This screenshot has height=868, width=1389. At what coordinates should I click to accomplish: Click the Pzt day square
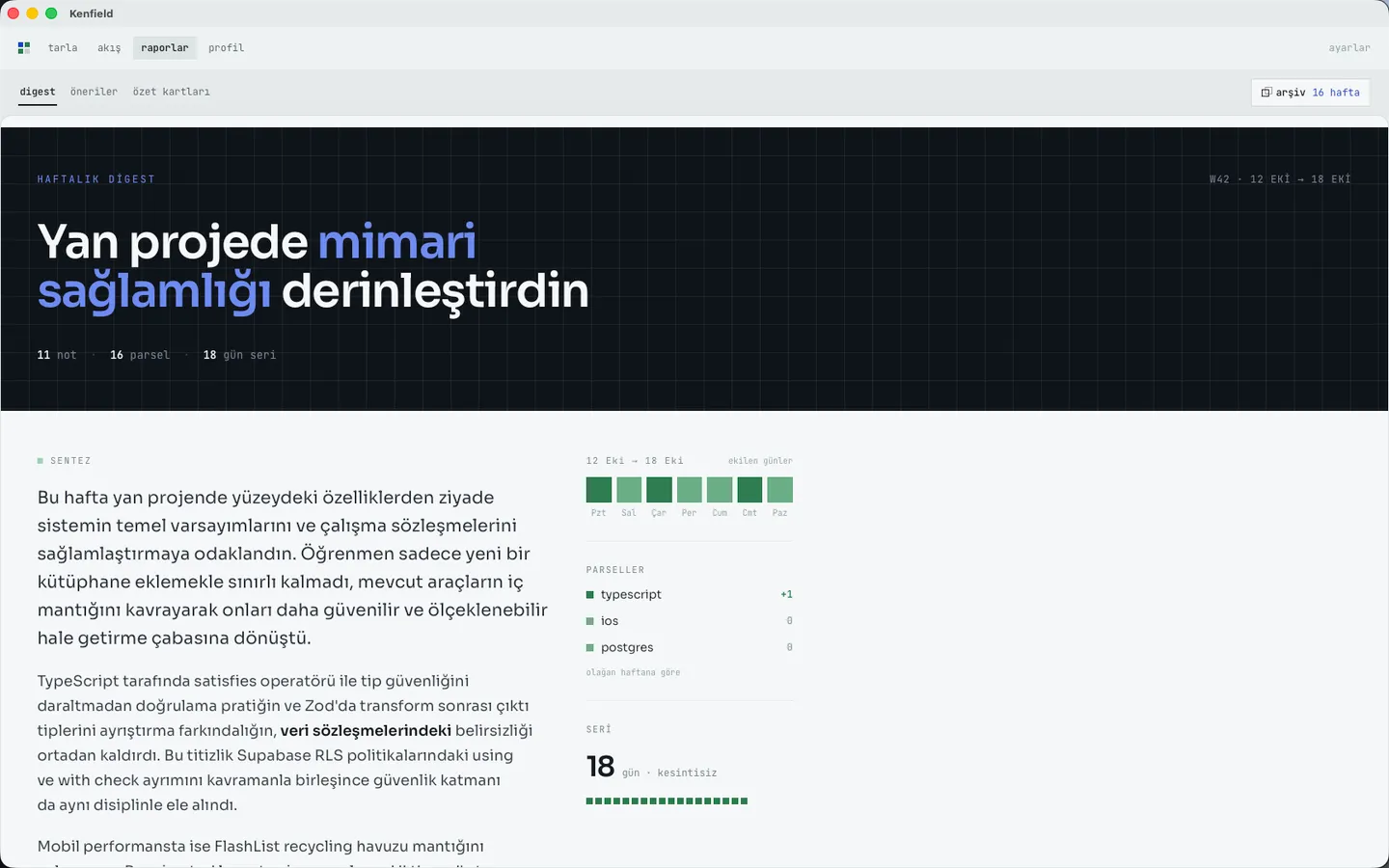click(x=599, y=490)
